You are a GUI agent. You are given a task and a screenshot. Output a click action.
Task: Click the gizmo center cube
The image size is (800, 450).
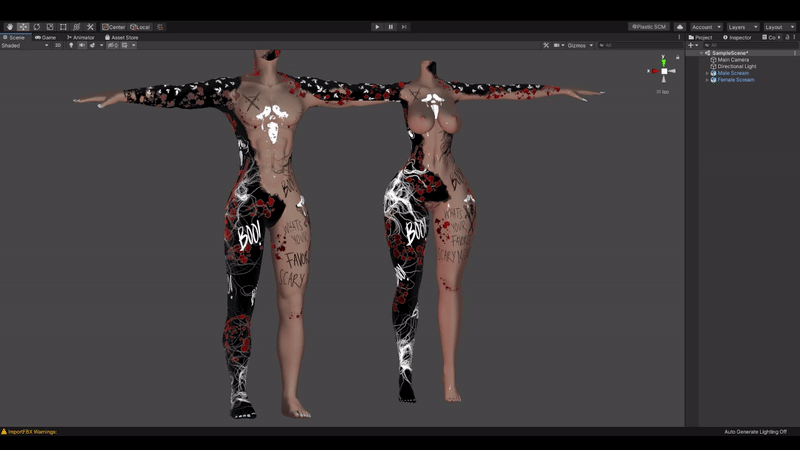pos(664,71)
